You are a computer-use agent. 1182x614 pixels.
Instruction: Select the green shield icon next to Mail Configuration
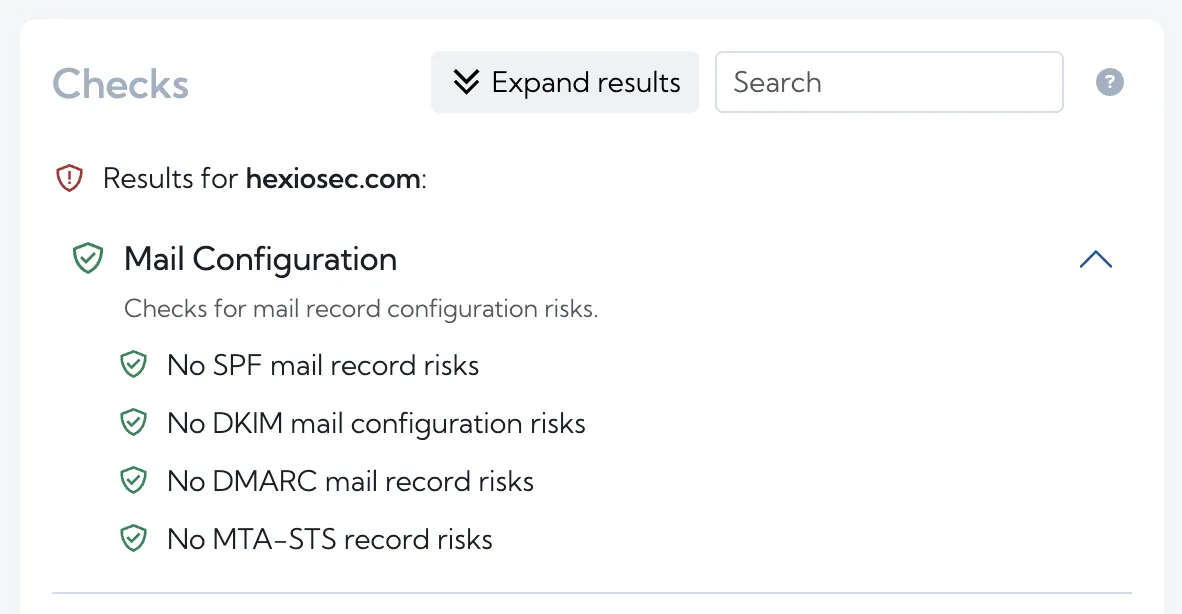(x=88, y=258)
